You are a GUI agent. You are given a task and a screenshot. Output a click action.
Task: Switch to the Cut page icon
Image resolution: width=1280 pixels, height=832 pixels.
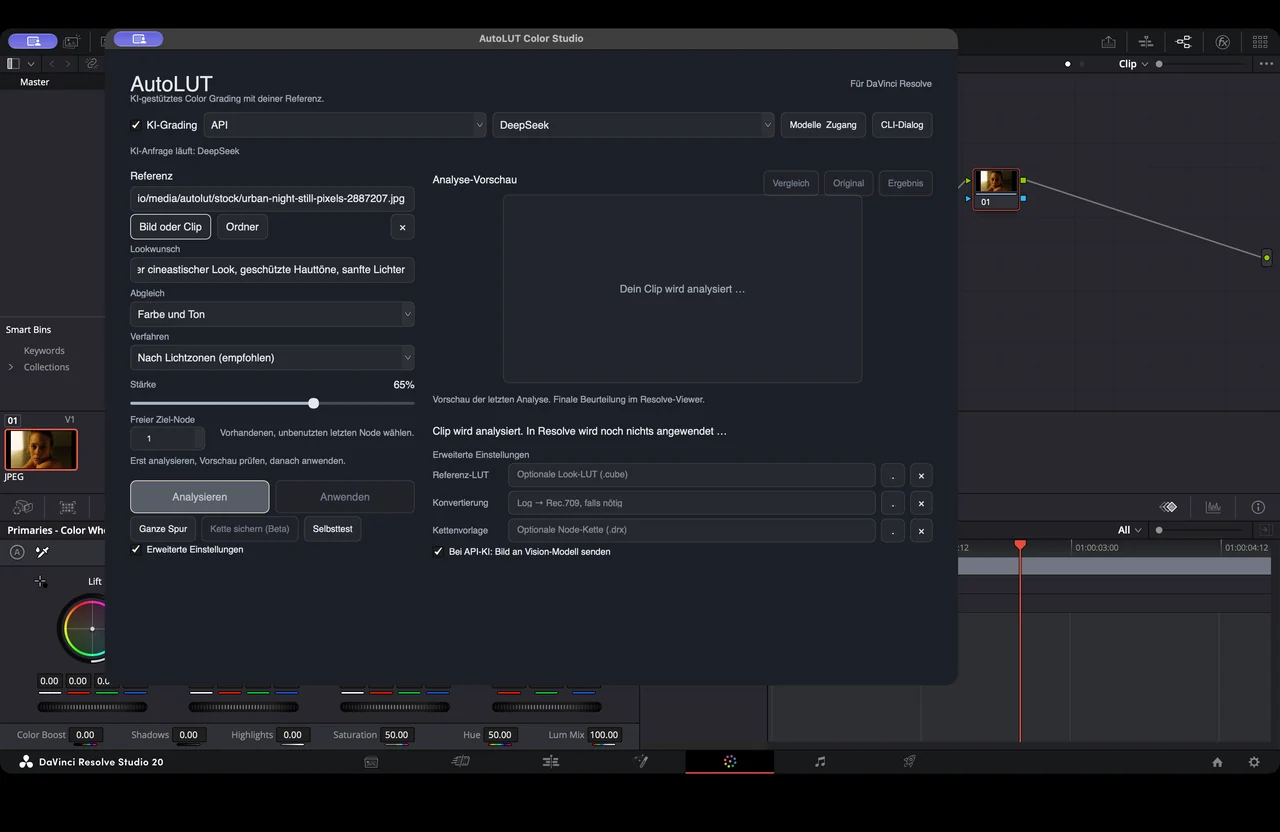pos(461,762)
